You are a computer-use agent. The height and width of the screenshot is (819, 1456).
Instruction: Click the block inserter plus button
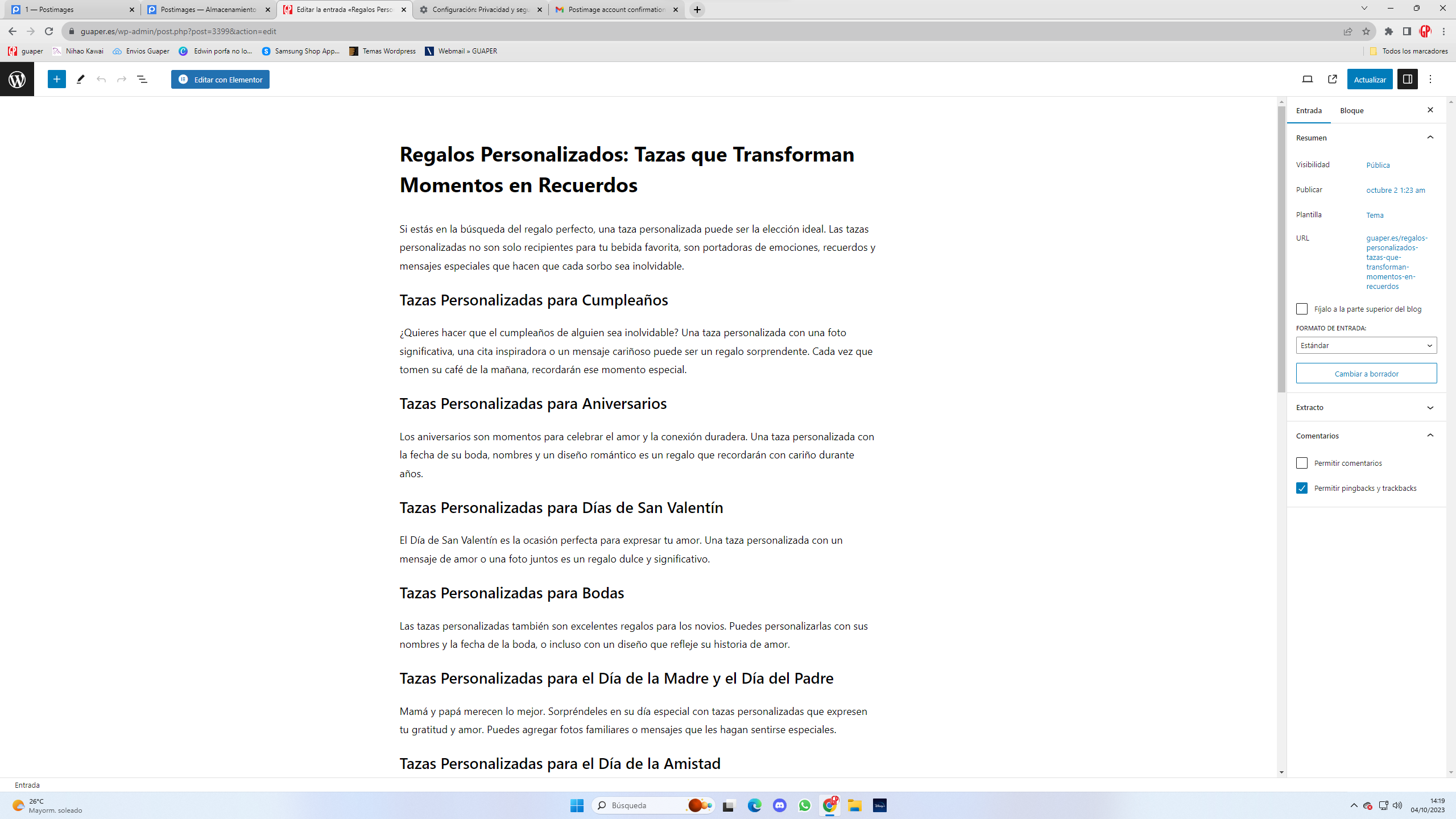point(56,79)
